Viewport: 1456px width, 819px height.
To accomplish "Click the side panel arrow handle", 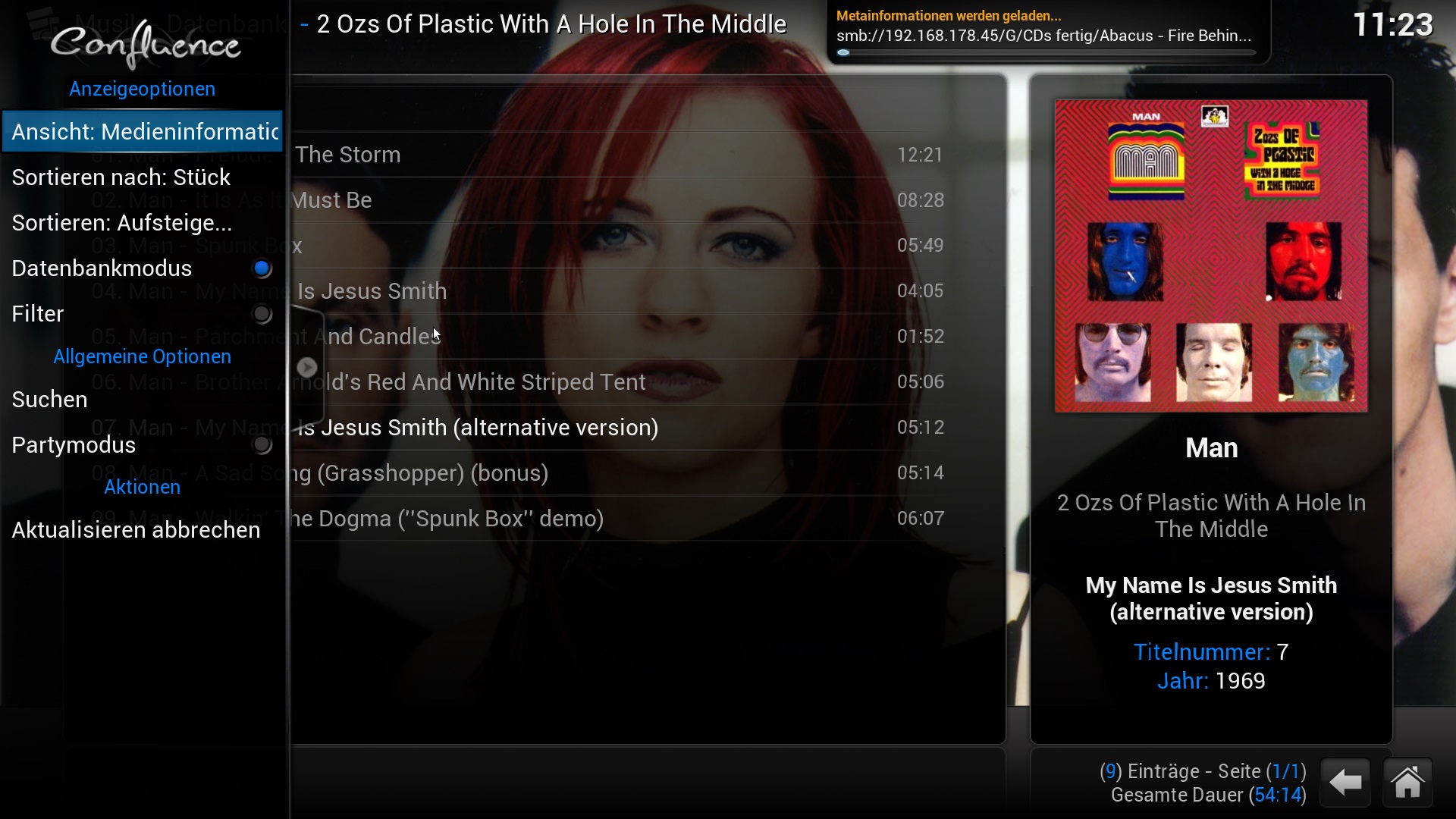I will 307,367.
